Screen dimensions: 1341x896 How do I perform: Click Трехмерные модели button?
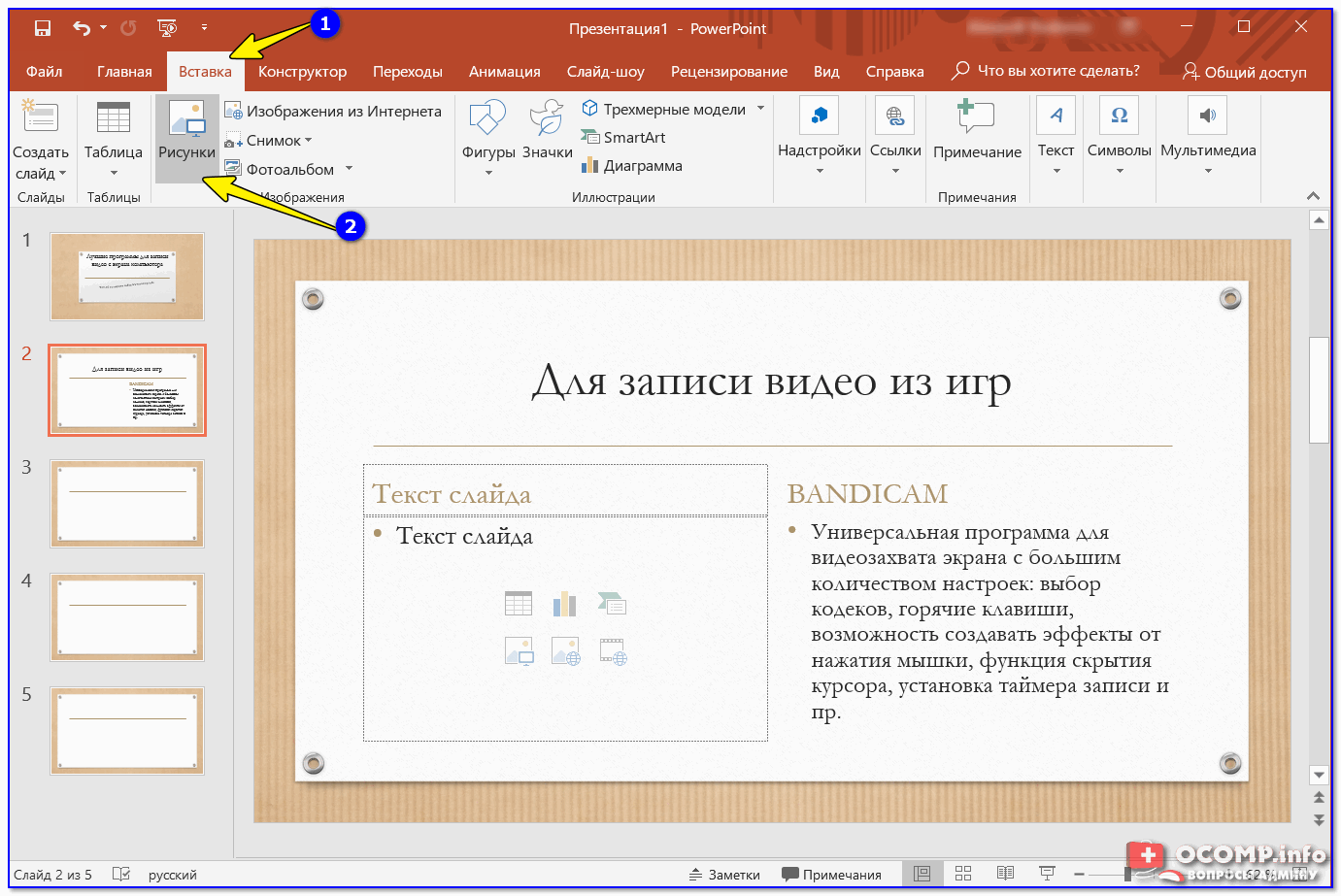click(x=665, y=109)
